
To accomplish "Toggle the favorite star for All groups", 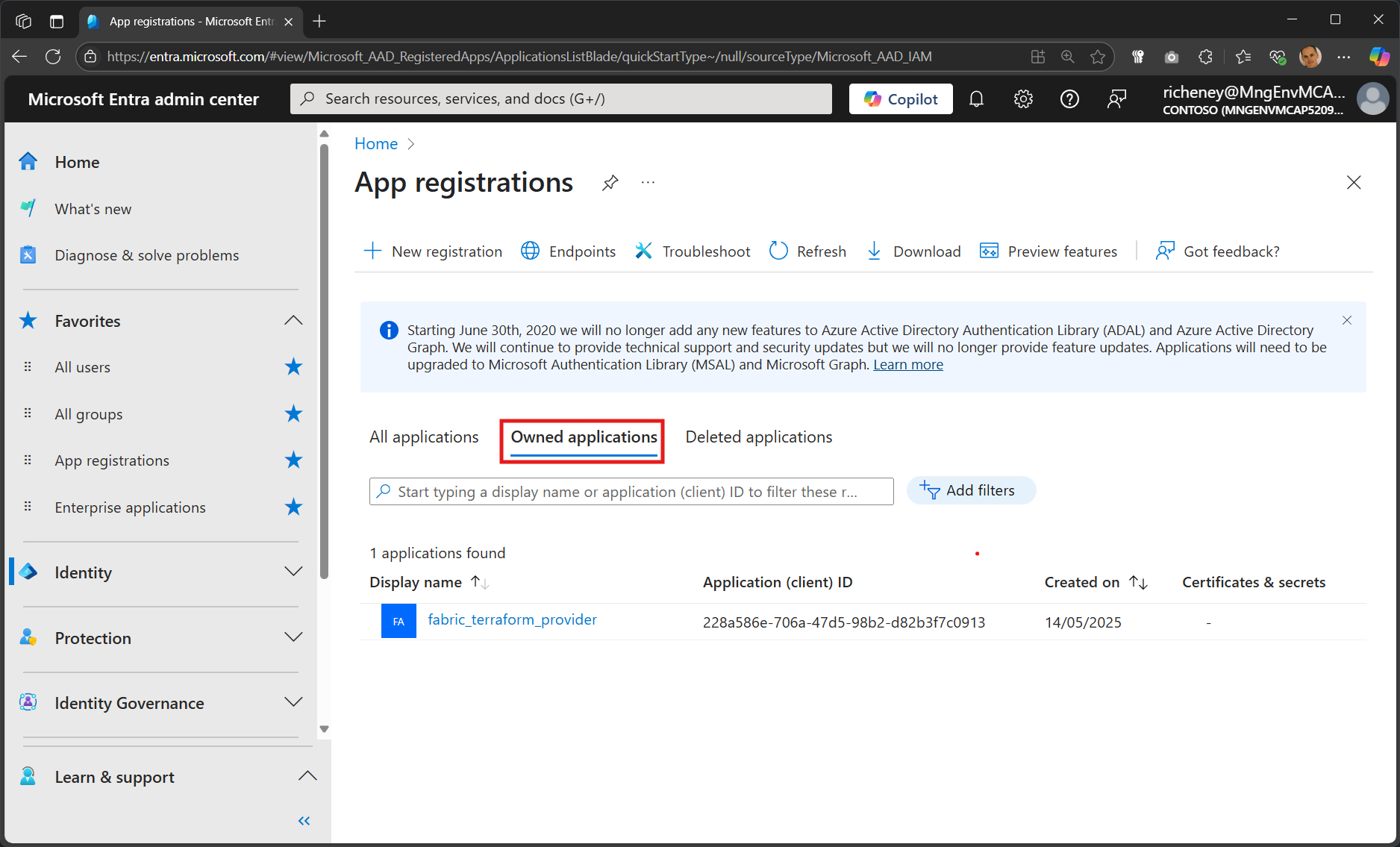I will click(x=293, y=413).
